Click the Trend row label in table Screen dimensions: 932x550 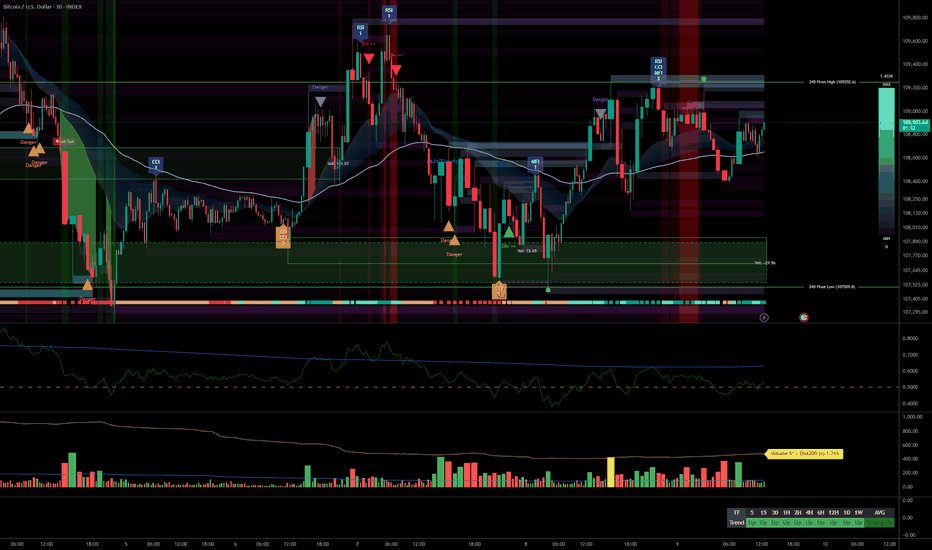tap(736, 523)
